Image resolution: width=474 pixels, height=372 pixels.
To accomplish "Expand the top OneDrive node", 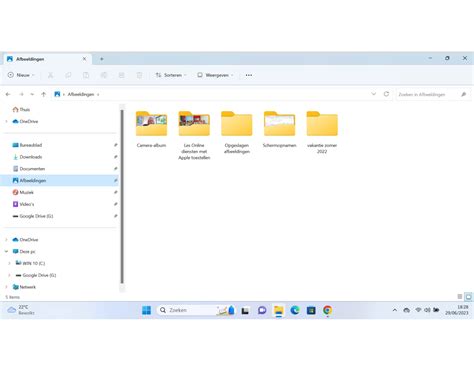I will (x=6, y=121).
